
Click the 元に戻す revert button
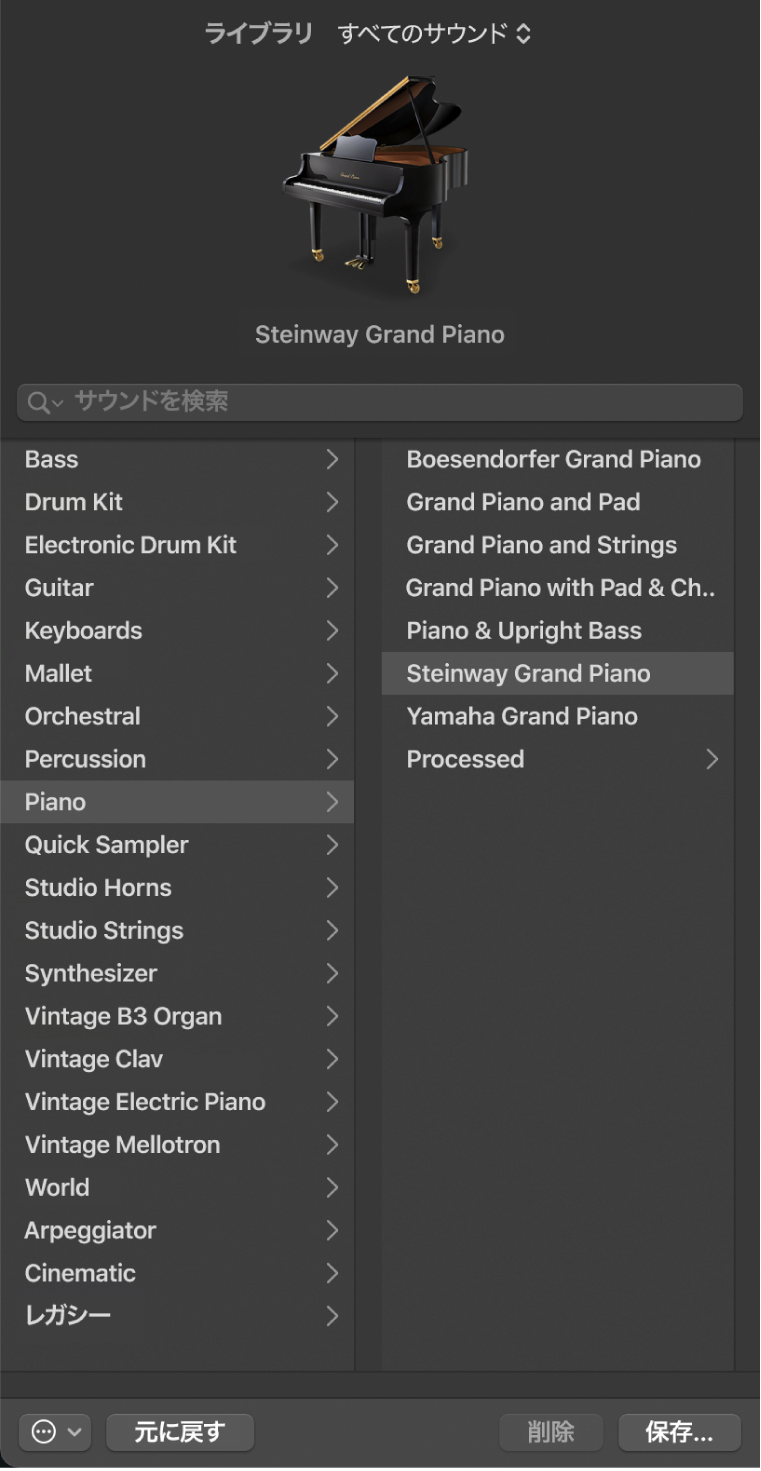click(x=180, y=1432)
